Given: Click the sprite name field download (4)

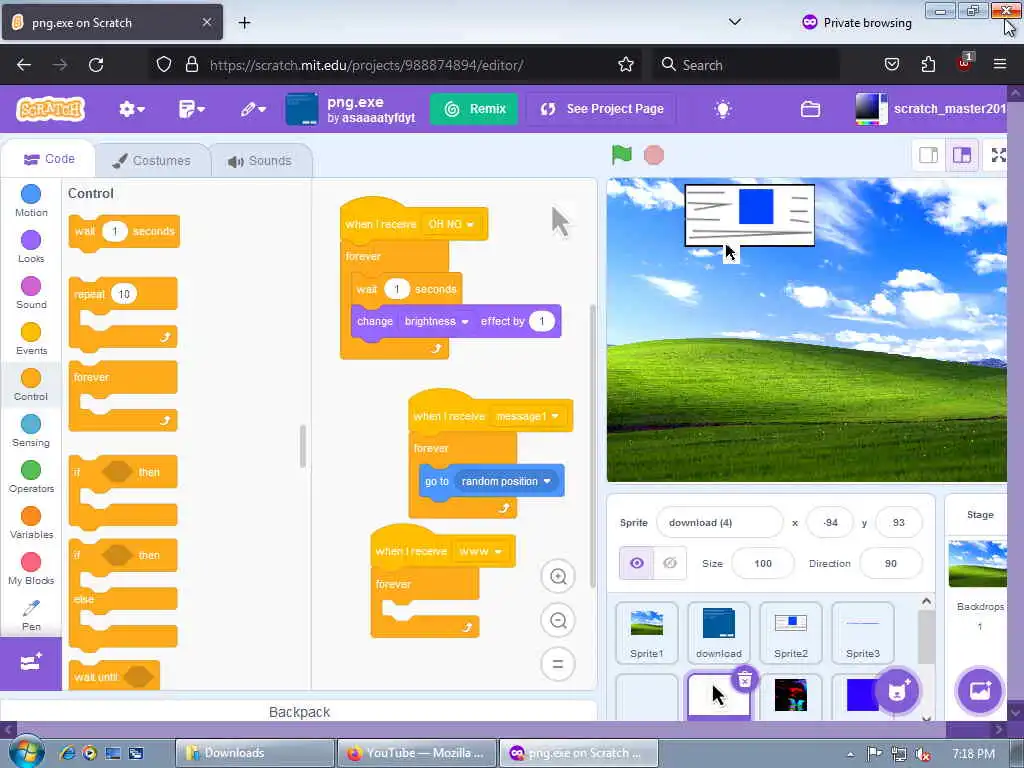Looking at the screenshot, I should click(719, 522).
